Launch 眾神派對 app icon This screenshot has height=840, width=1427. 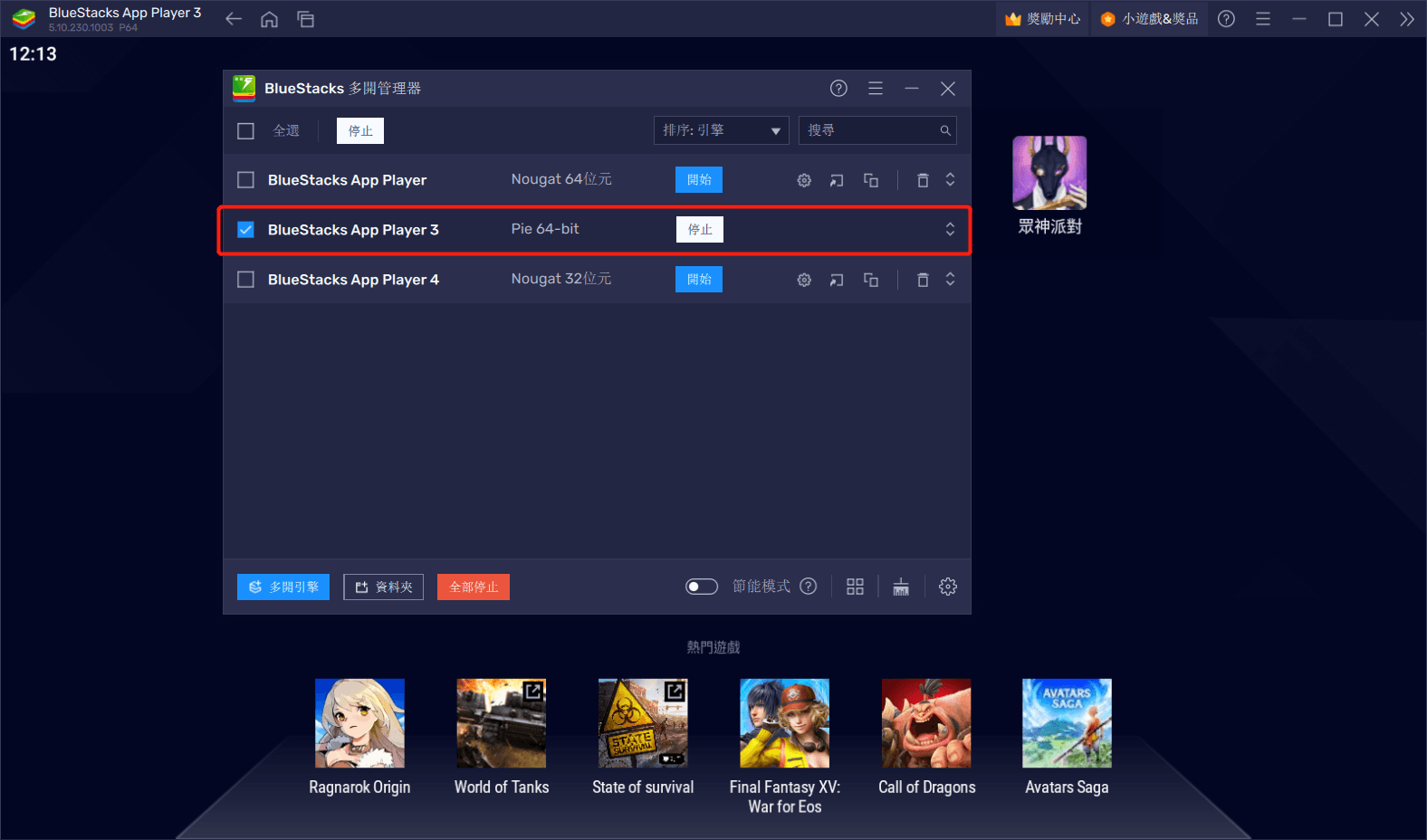1049,173
